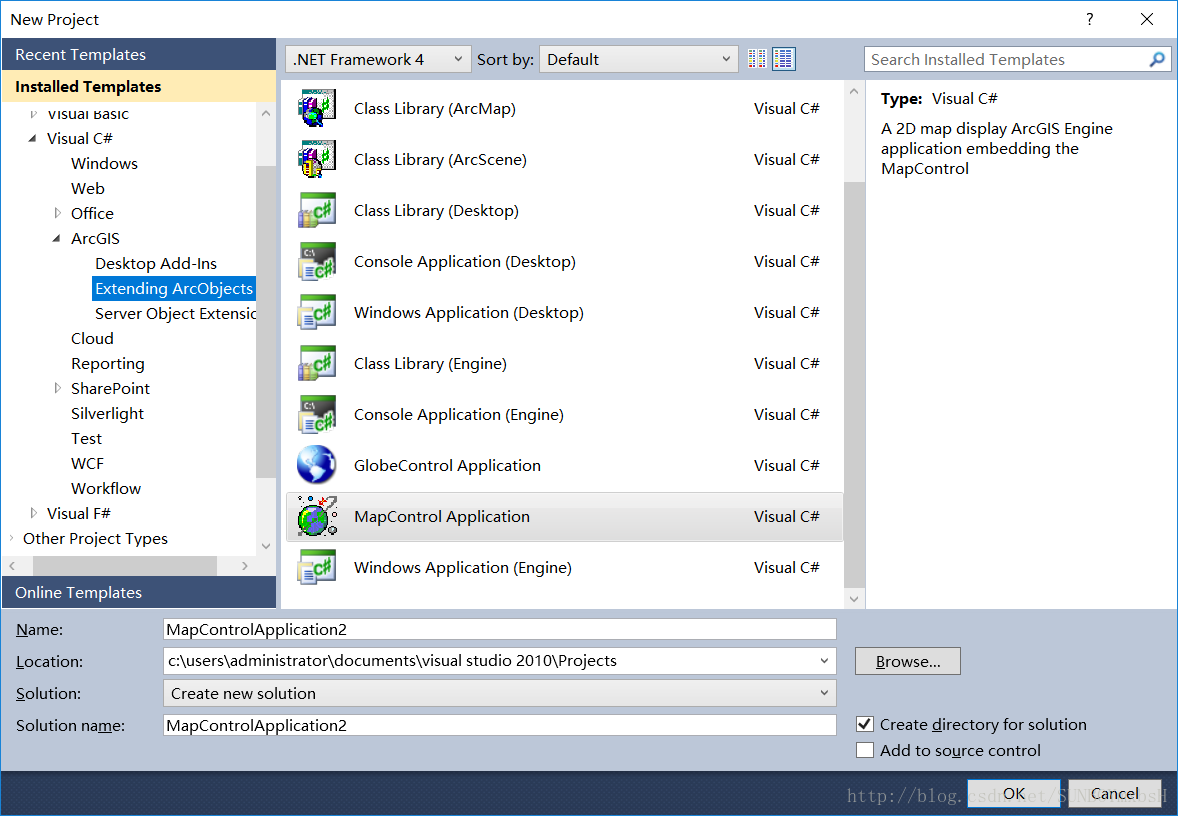Viewport: 1178px width, 816px height.
Task: Open the help question mark button
Action: click(1089, 20)
